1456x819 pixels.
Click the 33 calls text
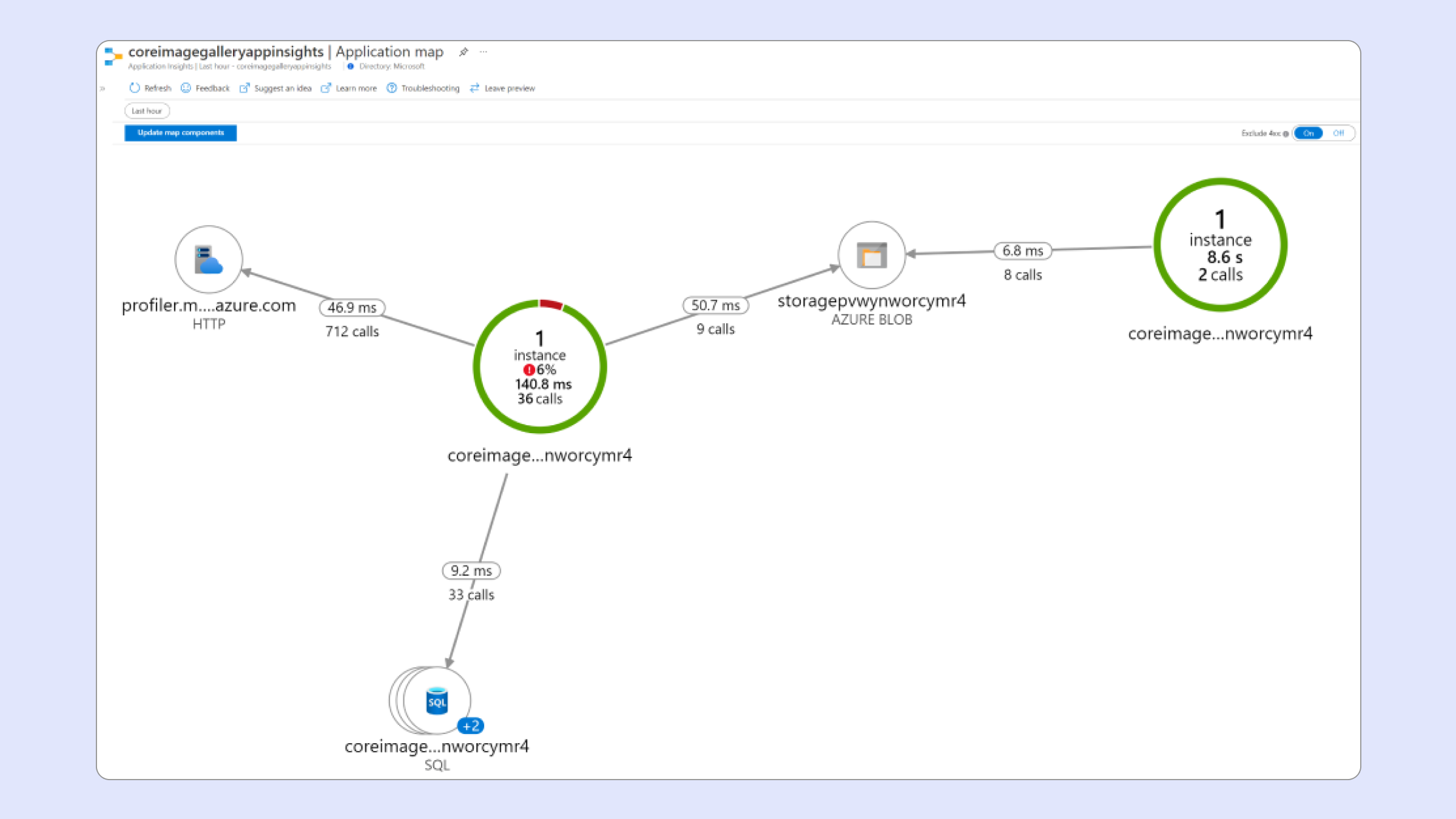pyautogui.click(x=471, y=595)
